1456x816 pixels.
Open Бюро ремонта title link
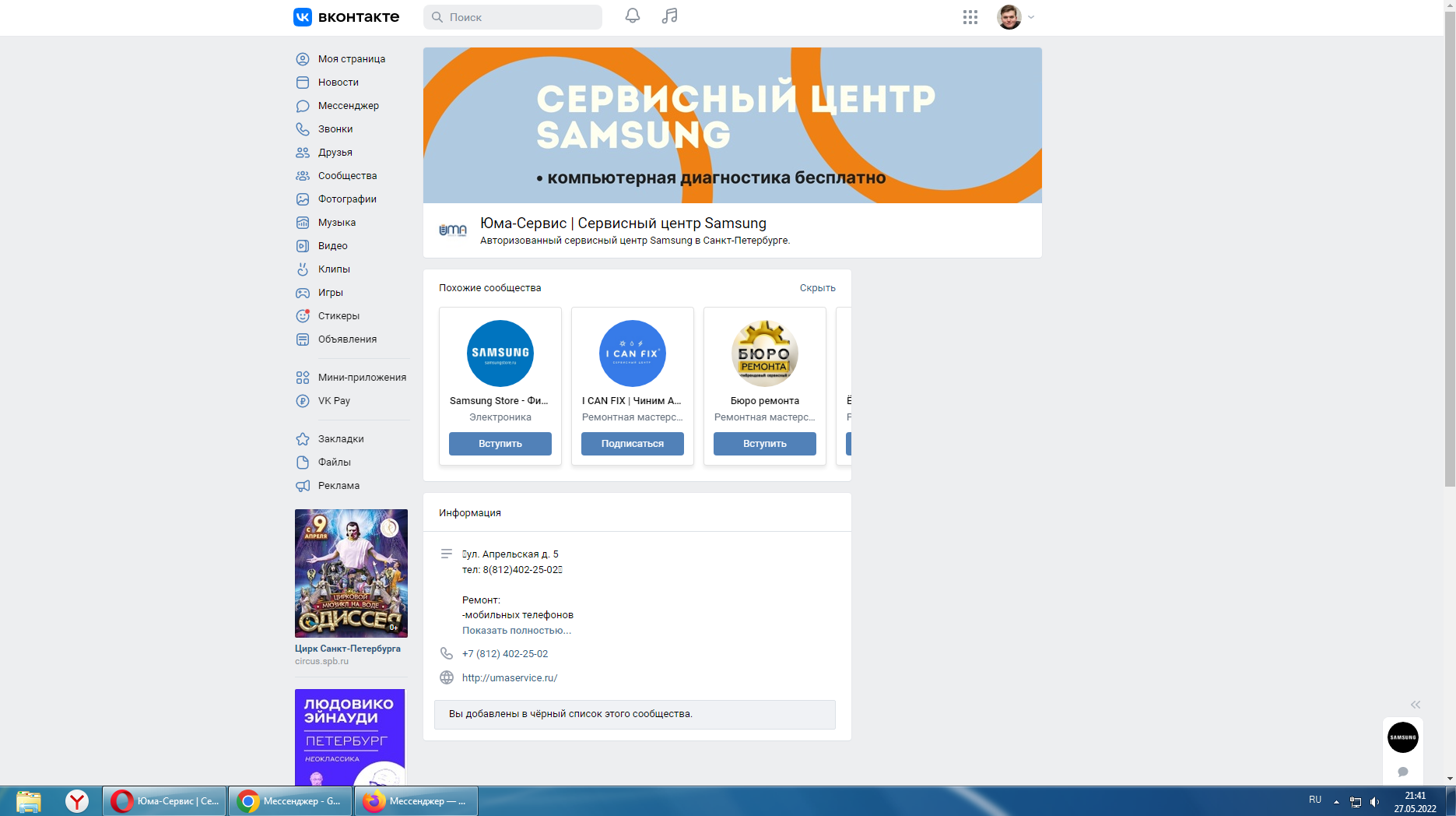(765, 401)
